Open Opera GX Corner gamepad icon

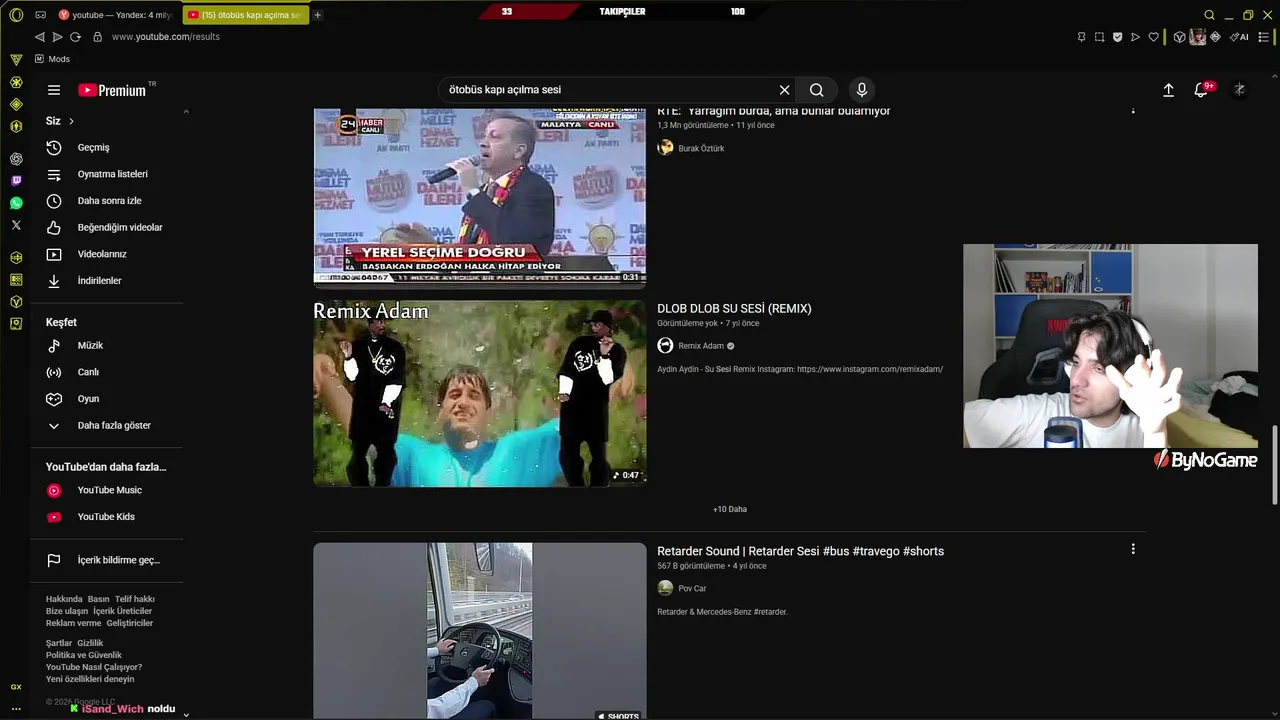pos(40,15)
